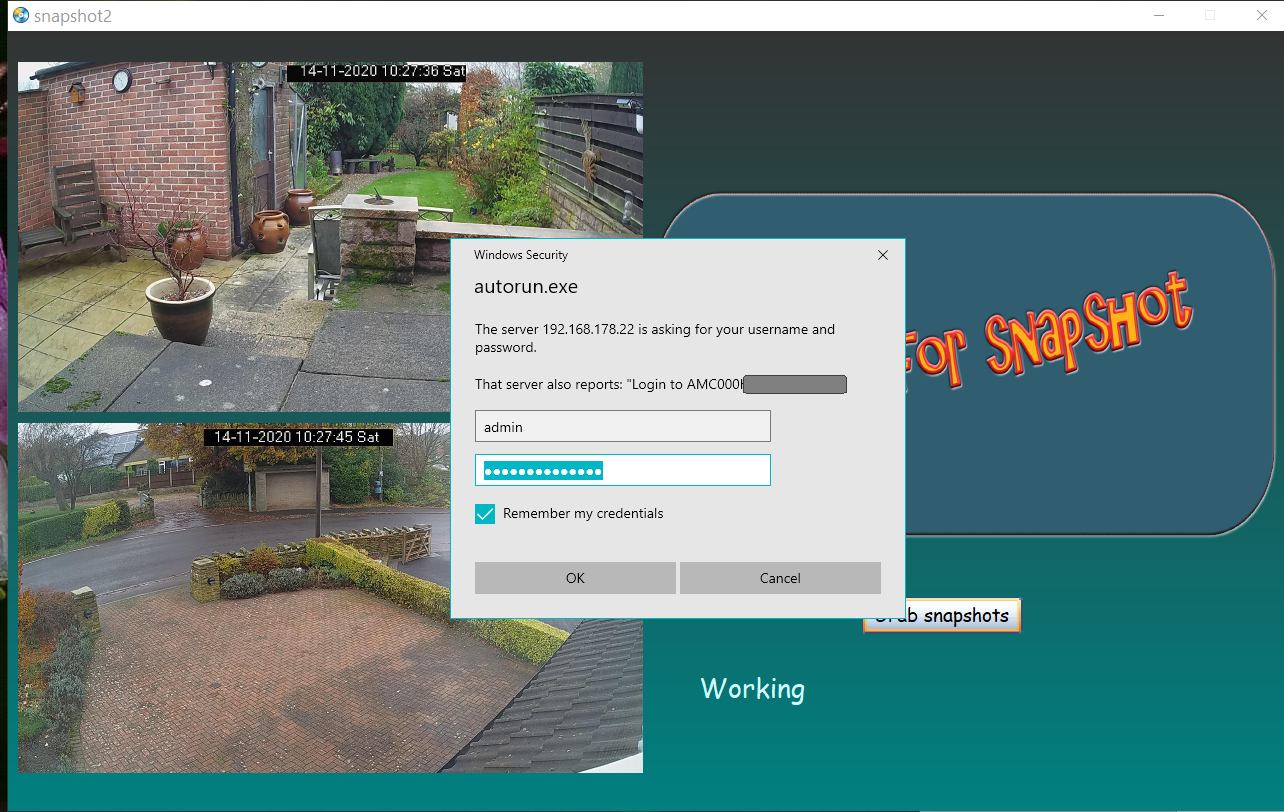Close the Windows Security dialog with X
Screen dimensions: 1284x812
point(883,255)
